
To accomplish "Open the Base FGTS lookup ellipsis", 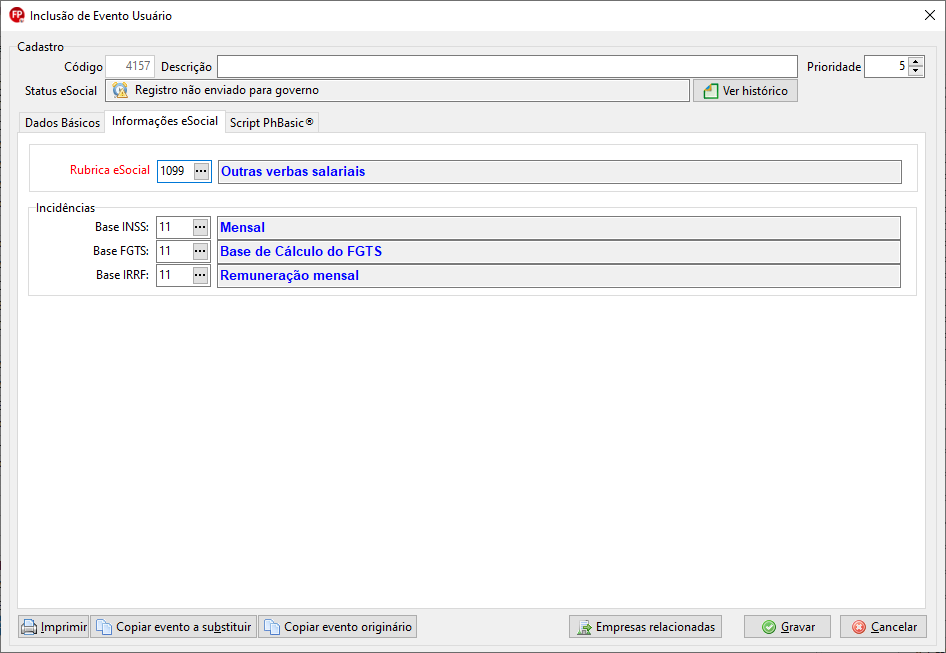I will (200, 251).
